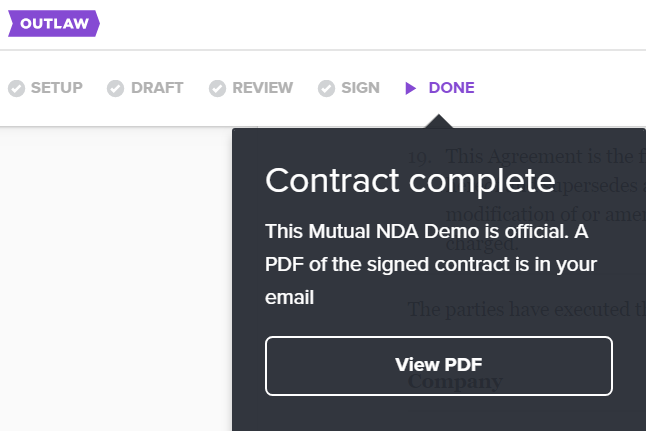Screen dimensions: 646x431
Task: Click the popup's pointer caret below DONE
Action: coord(439,121)
